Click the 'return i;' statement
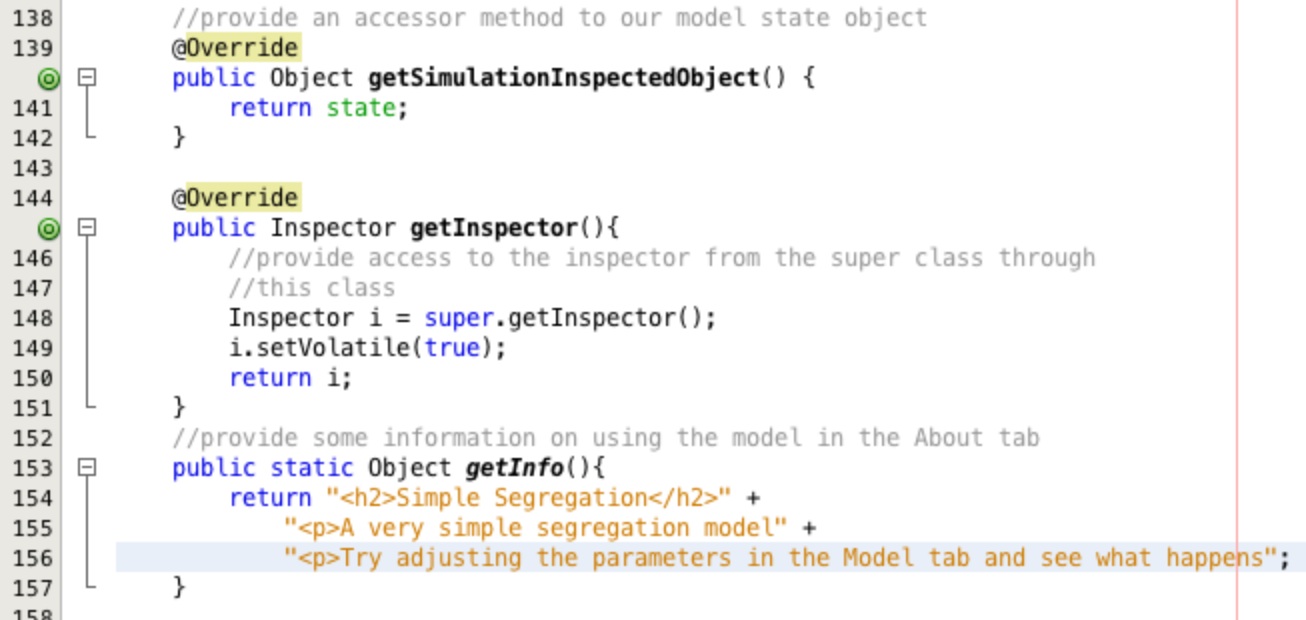 tap(291, 378)
